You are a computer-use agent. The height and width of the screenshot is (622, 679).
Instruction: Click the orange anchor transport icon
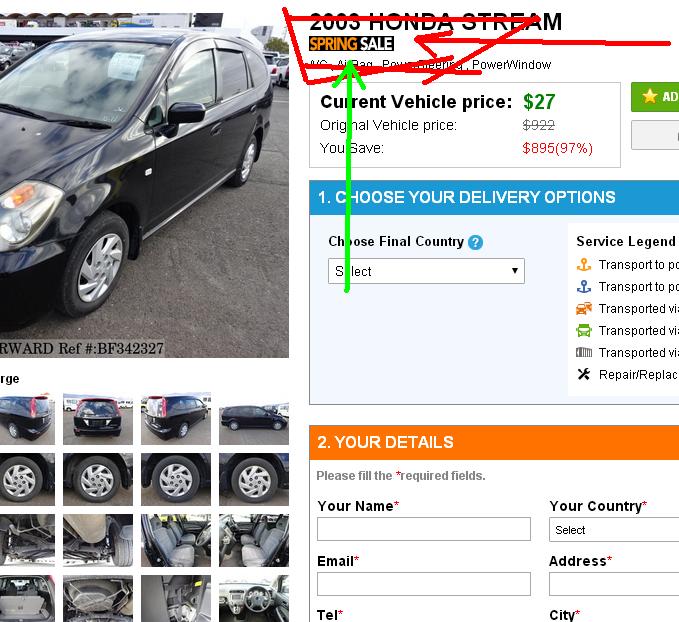point(584,264)
